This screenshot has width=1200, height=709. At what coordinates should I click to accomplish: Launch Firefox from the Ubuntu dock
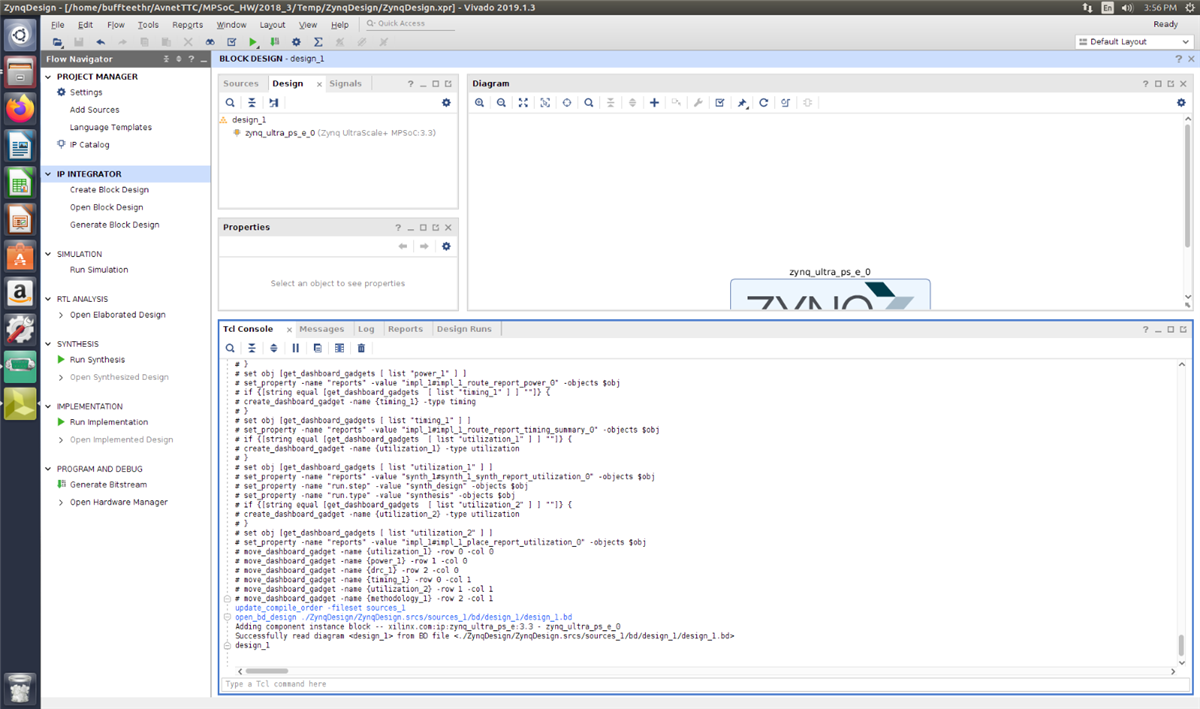[x=20, y=108]
